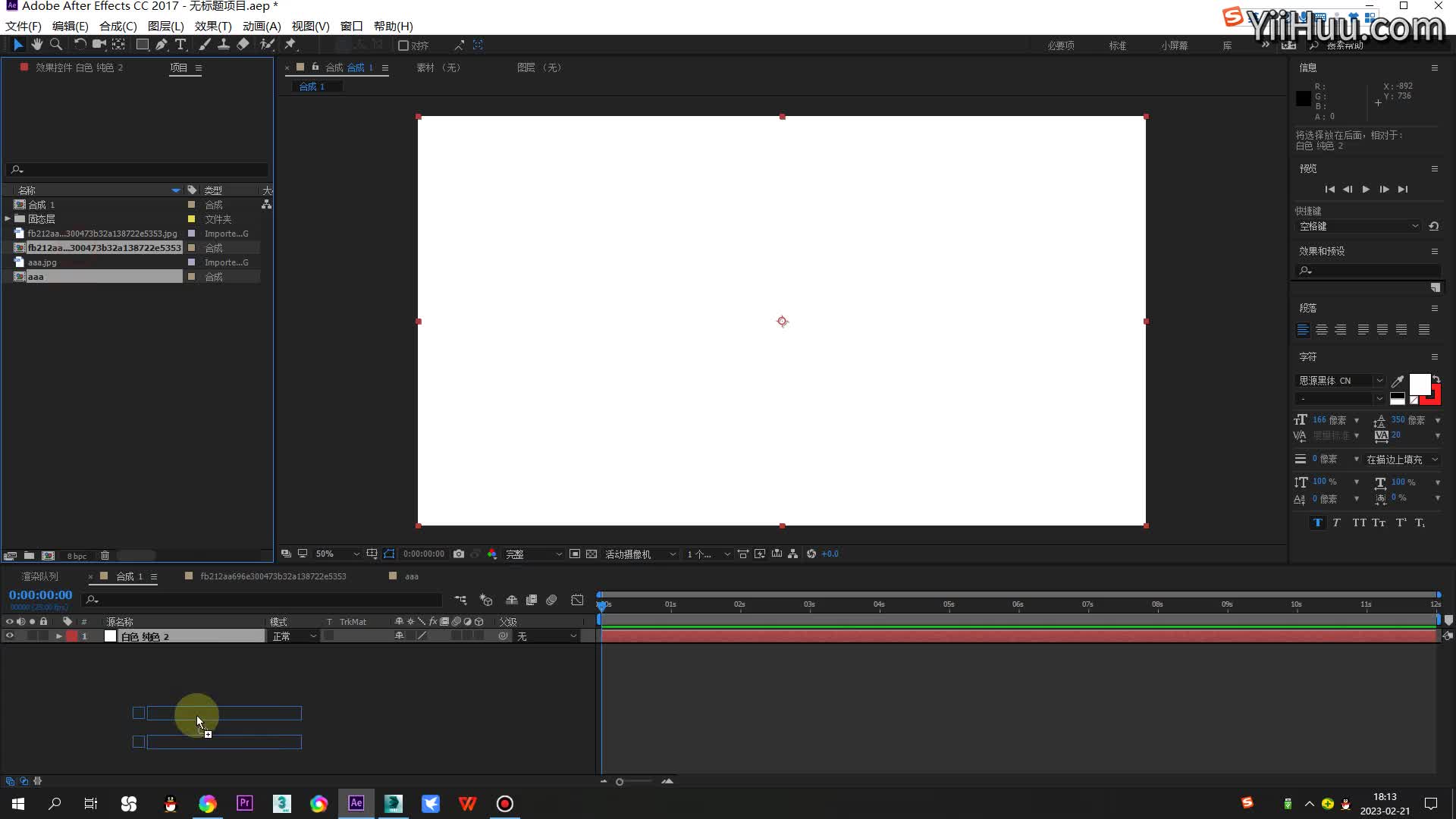This screenshot has height=819, width=1456.
Task: Click the new folder icon in Project panel
Action: point(29,556)
